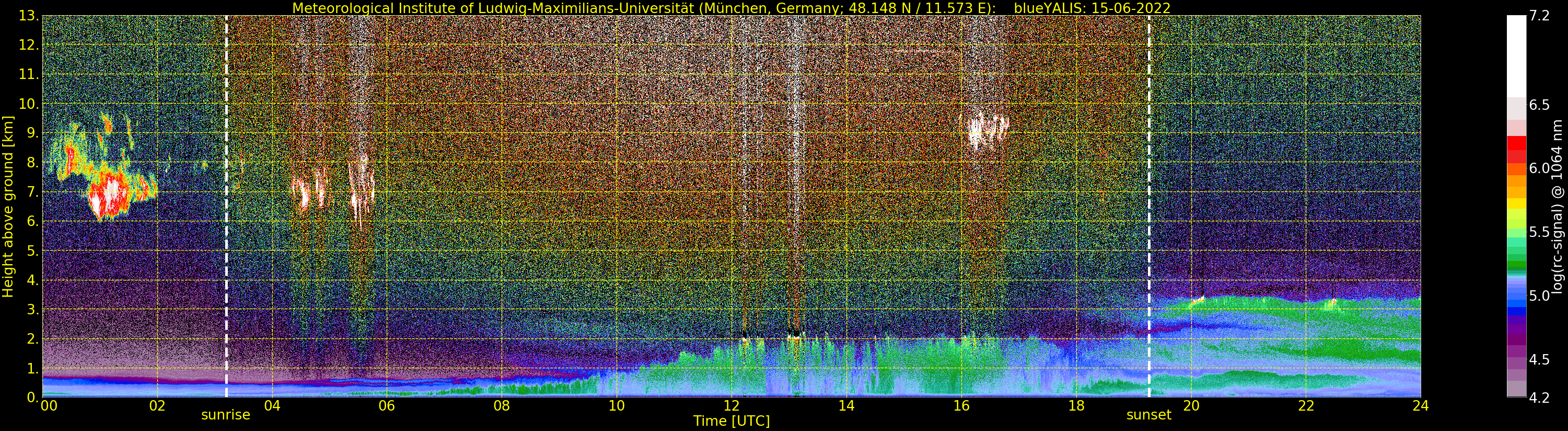Click the colorbar value '5.0'
This screenshot has width=1568, height=431.
click(1539, 296)
